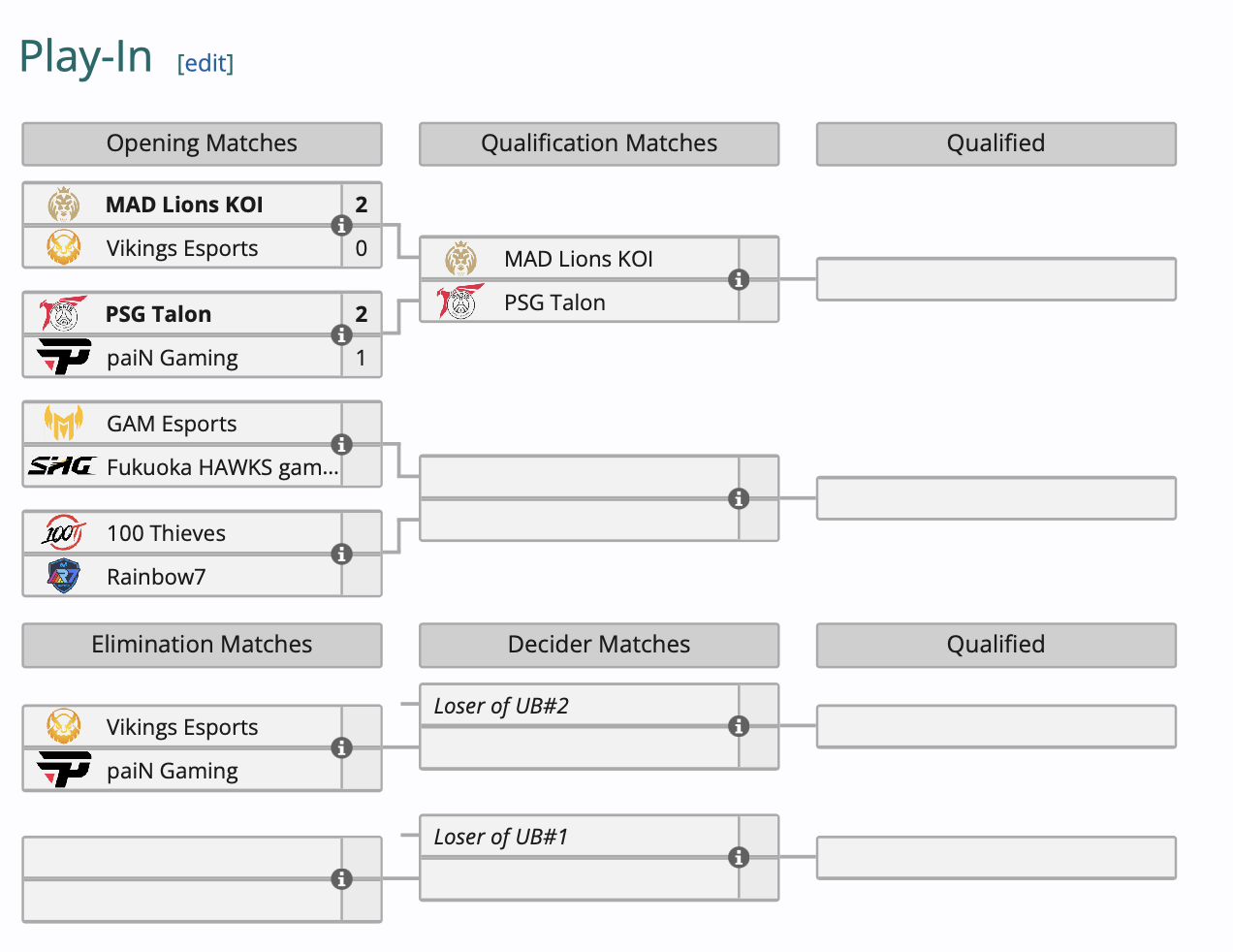Select the Fukuoka HAWKS gam... team name
The height and width of the screenshot is (952, 1233).
pos(223,467)
